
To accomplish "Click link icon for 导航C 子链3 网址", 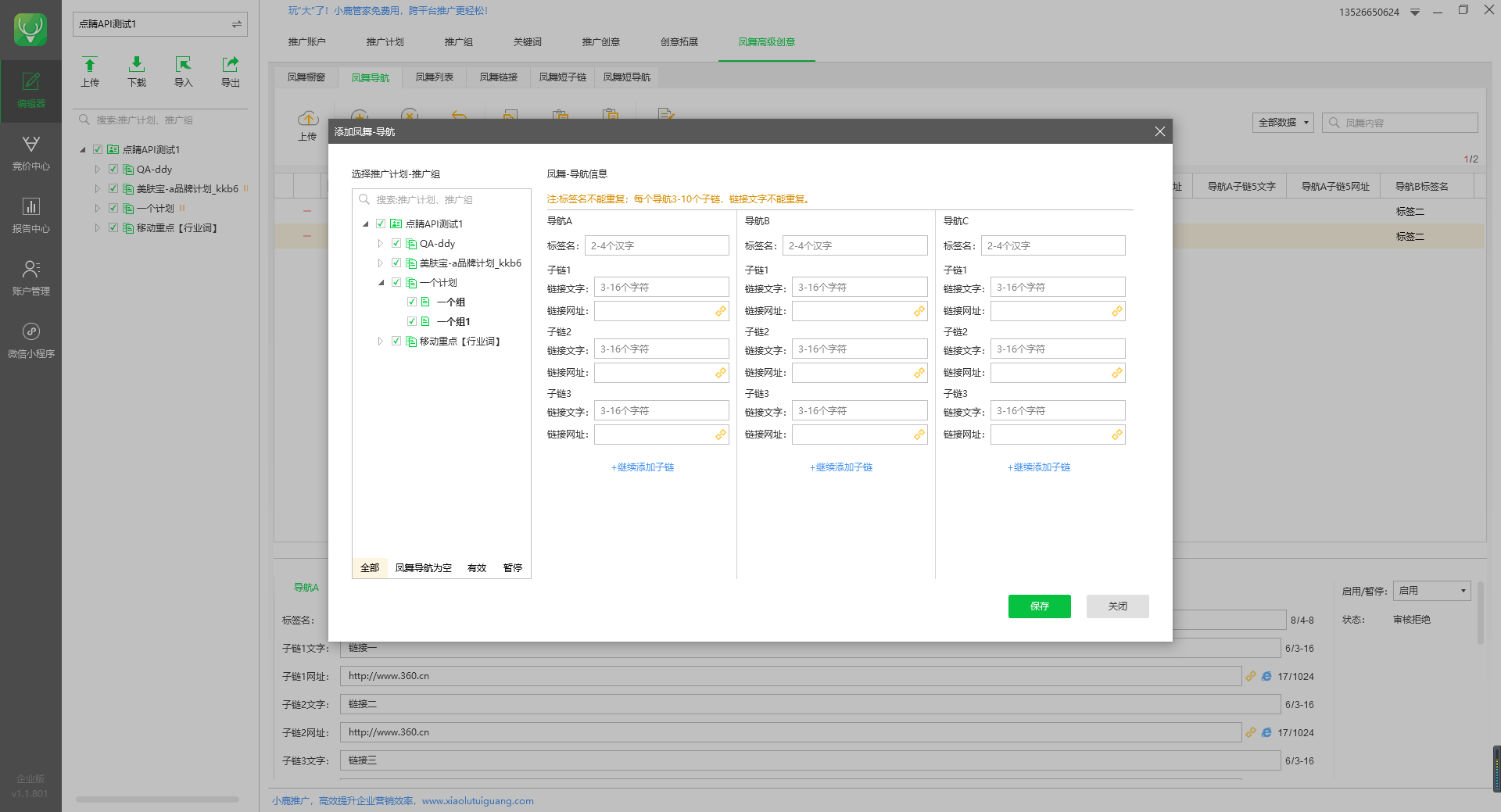I will pyautogui.click(x=1117, y=435).
